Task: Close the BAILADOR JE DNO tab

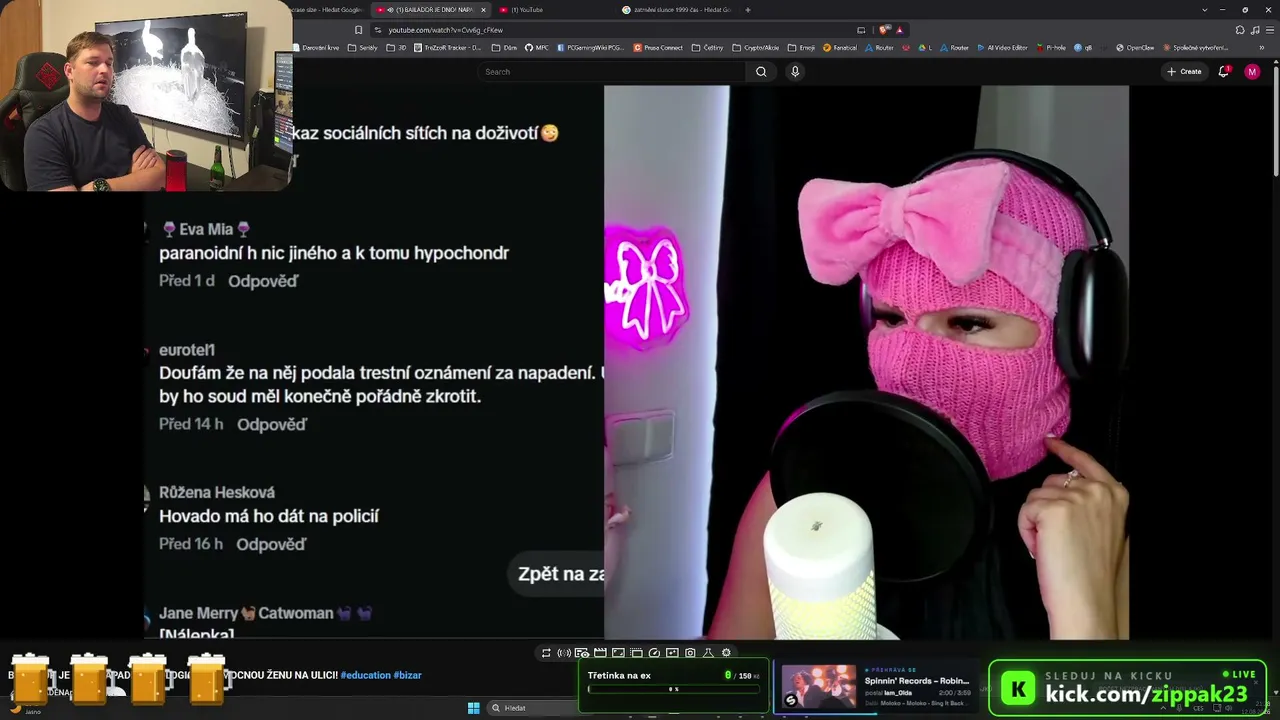Action: tap(483, 10)
